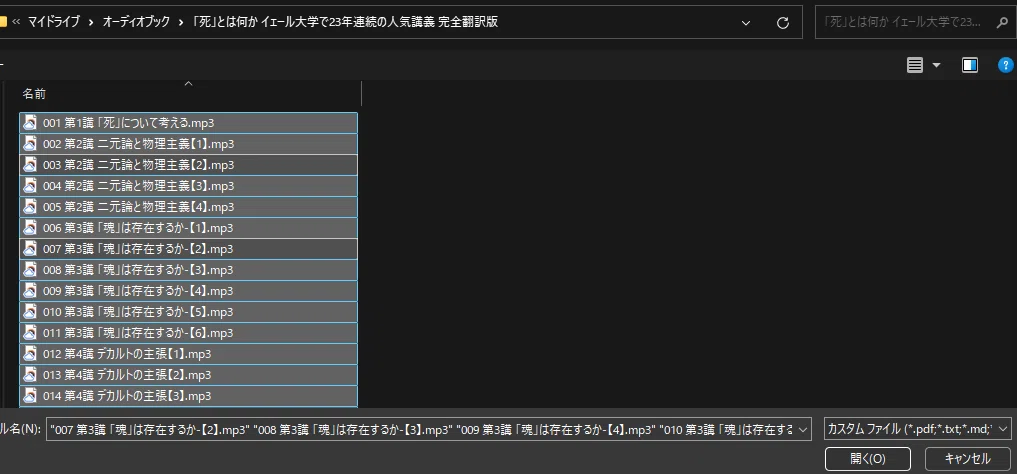1017x474 pixels.
Task: Click the mp3 icon of file 002
Action: [x=30, y=143]
